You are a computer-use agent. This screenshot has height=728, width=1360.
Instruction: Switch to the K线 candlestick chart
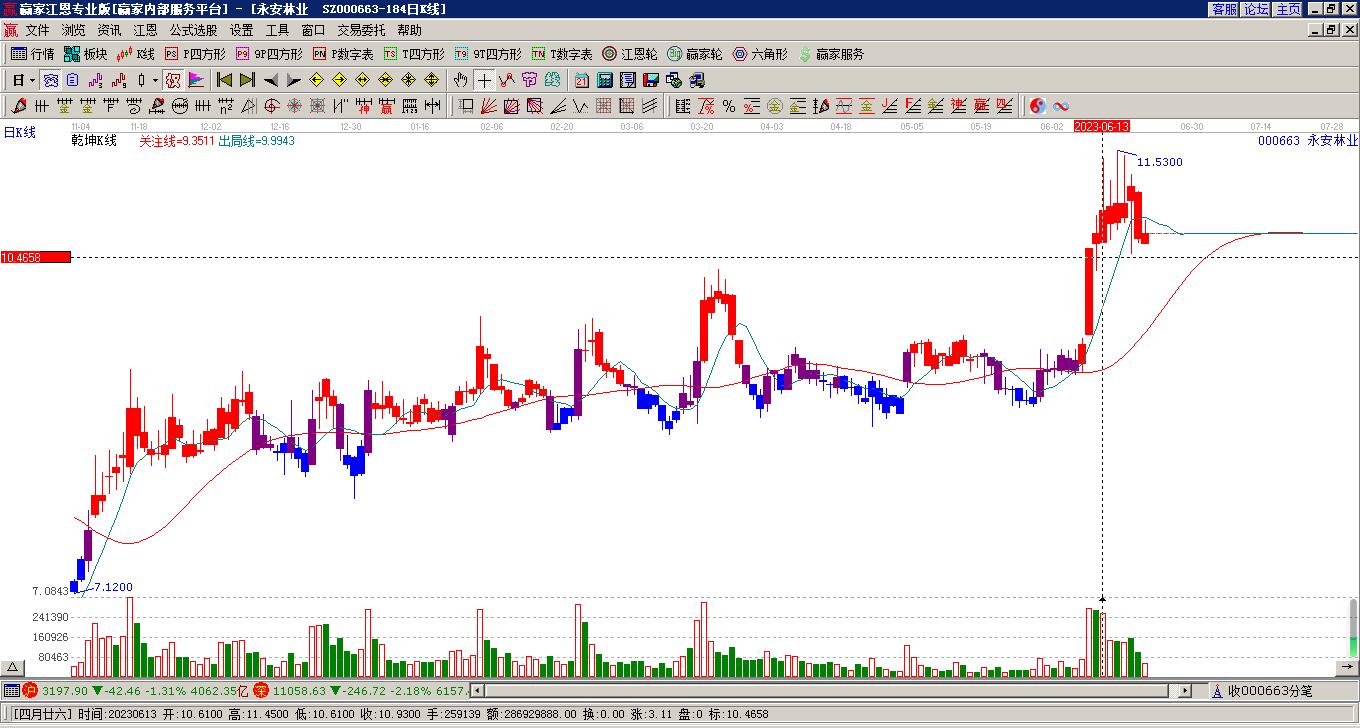pyautogui.click(x=135, y=54)
